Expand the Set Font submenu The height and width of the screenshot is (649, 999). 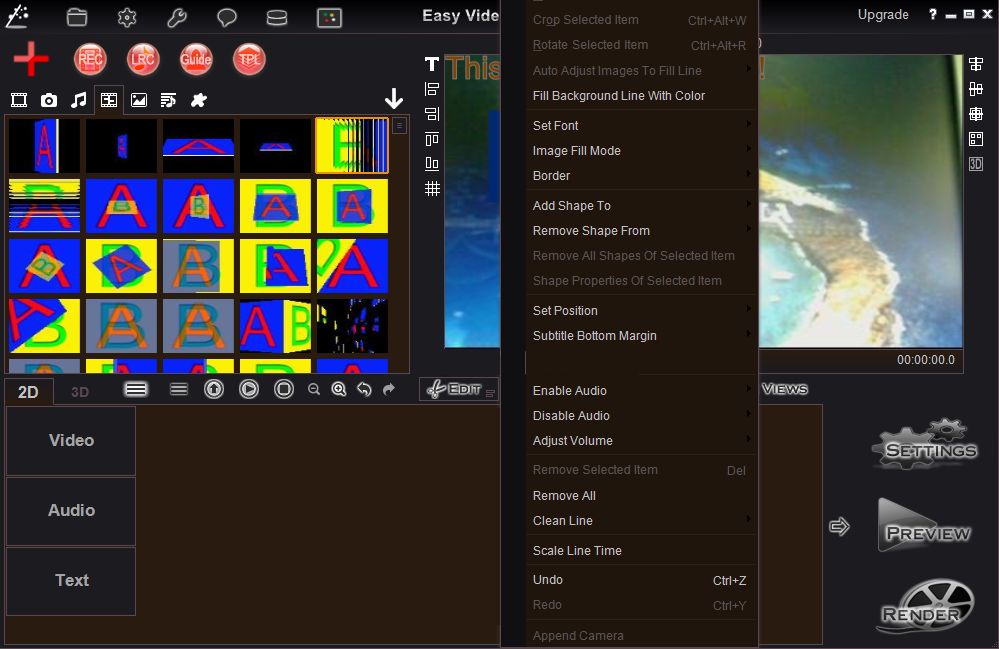pyautogui.click(x=642, y=125)
